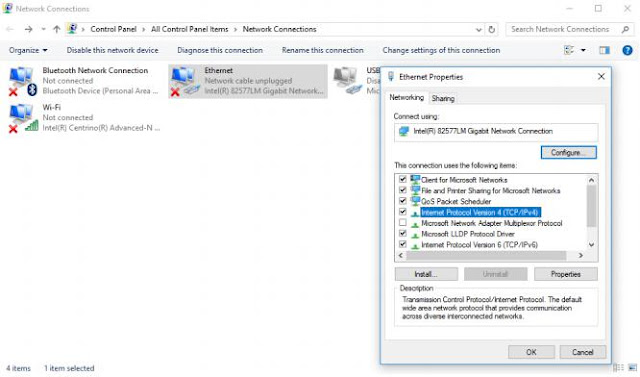Uncheck Internet Protocol Version 6 checkbox
The height and width of the screenshot is (377, 640).
click(x=403, y=244)
